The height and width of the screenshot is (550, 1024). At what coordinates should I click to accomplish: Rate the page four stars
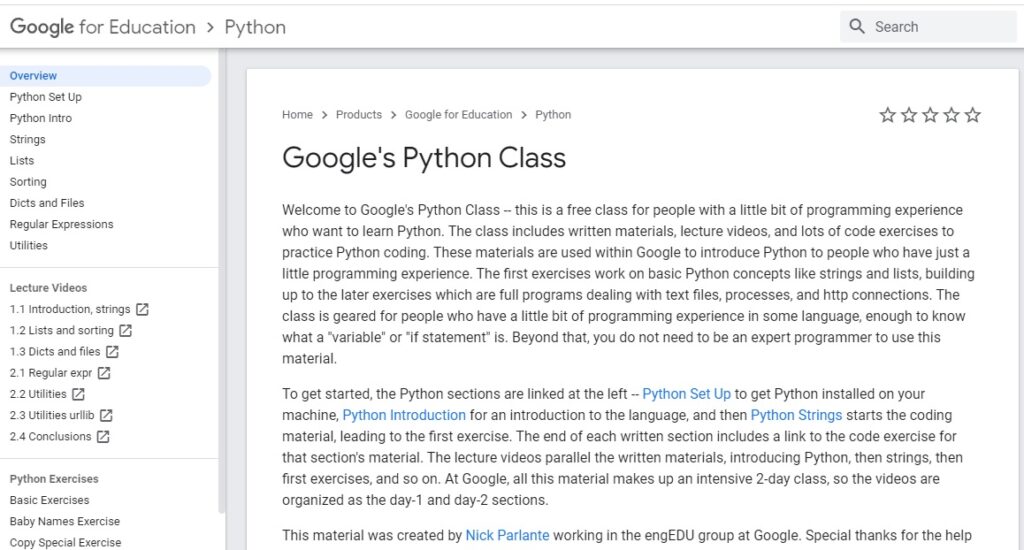click(x=952, y=115)
